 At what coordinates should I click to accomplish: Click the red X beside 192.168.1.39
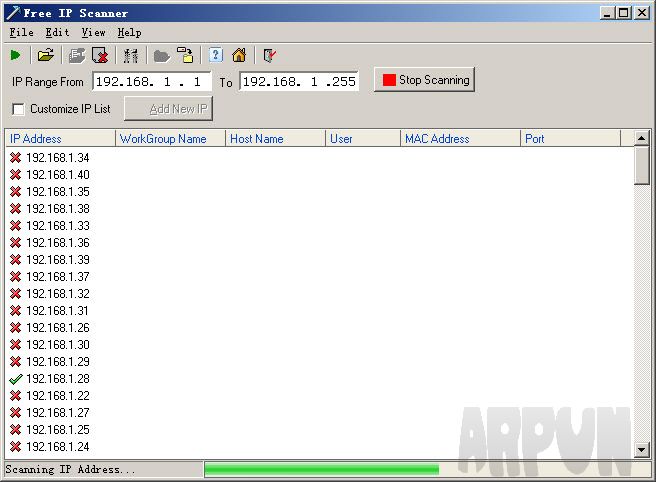(15, 260)
